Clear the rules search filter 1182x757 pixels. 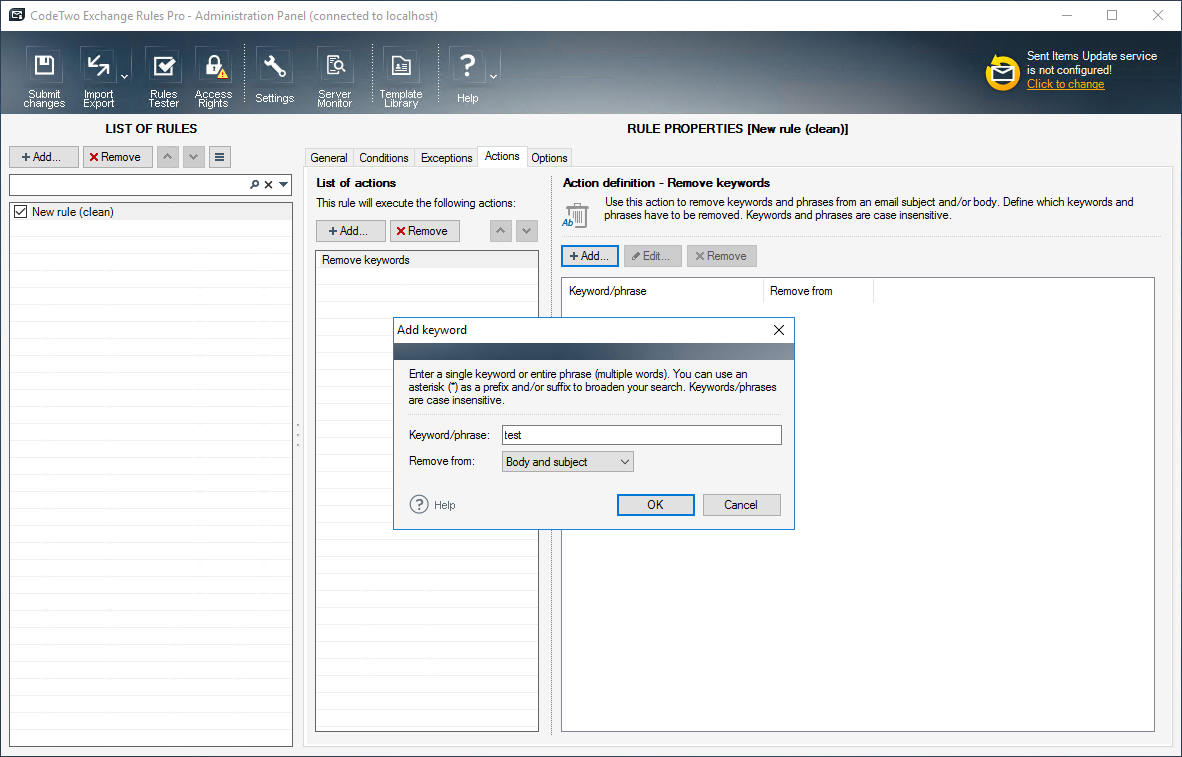(x=268, y=185)
